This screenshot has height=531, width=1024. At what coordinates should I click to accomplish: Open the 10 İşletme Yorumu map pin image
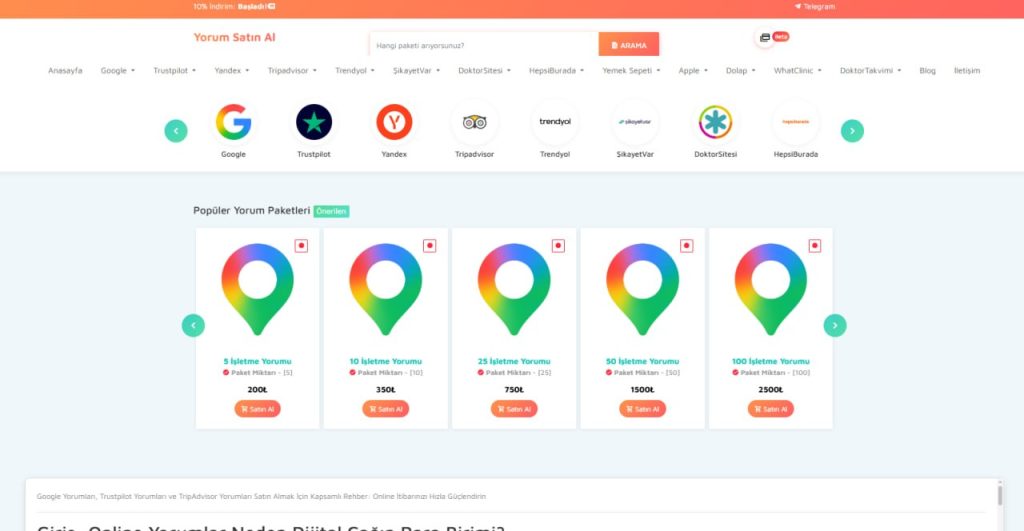click(x=385, y=289)
